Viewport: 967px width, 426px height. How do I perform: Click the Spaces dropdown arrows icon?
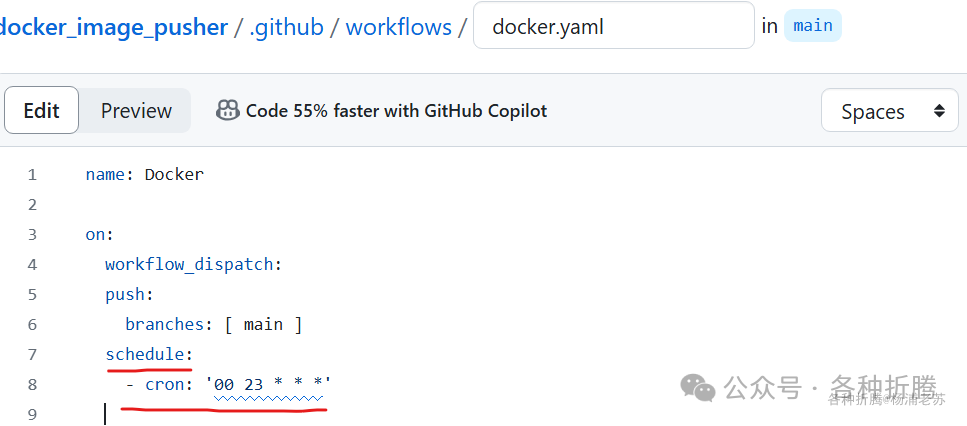939,111
